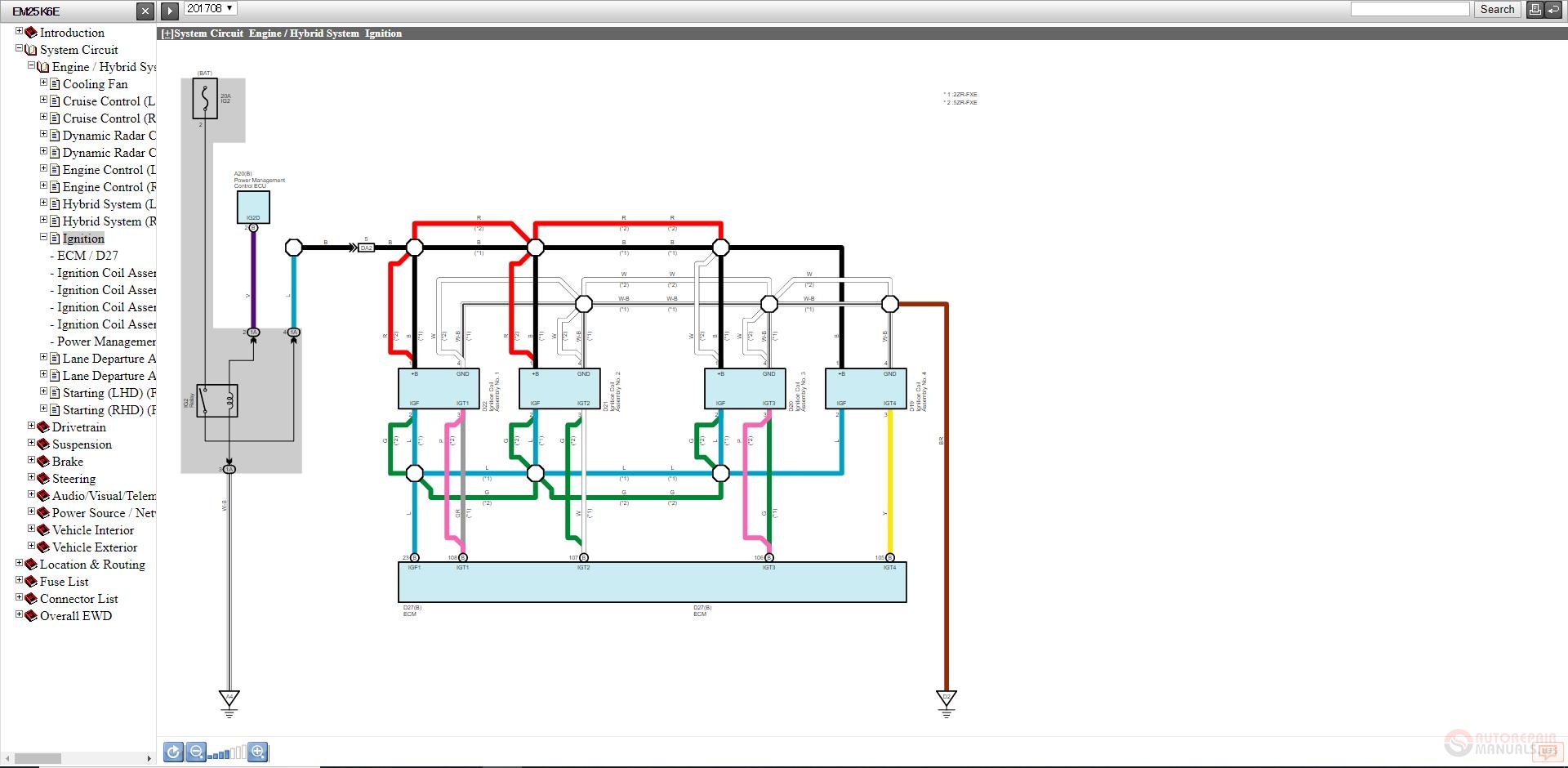Open the Connector List book icon
Screen dimensions: 1568x768
tap(31, 599)
